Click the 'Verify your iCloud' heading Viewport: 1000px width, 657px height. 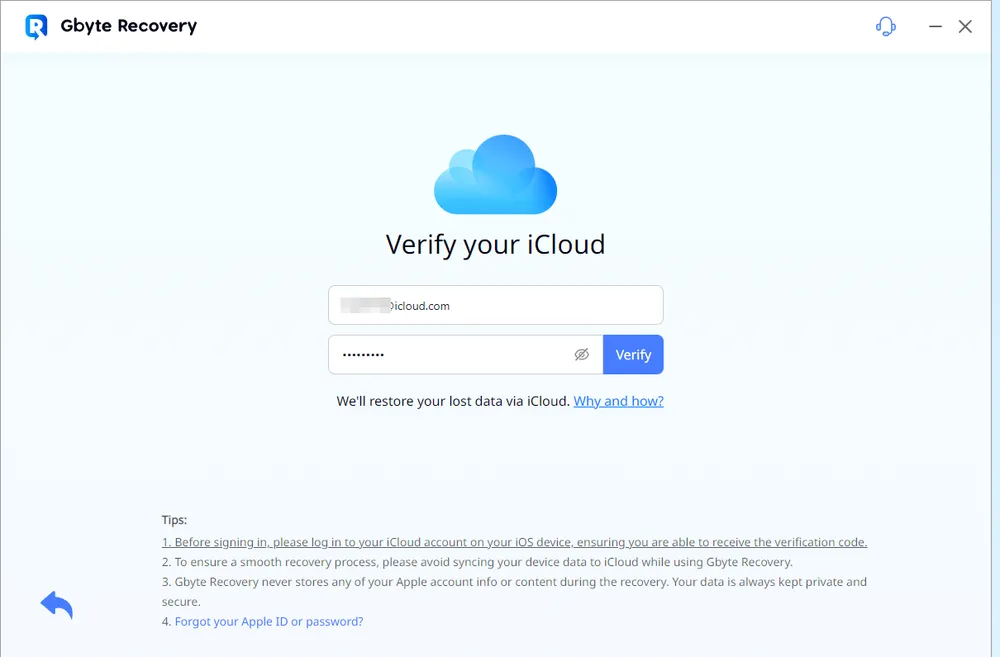(496, 245)
